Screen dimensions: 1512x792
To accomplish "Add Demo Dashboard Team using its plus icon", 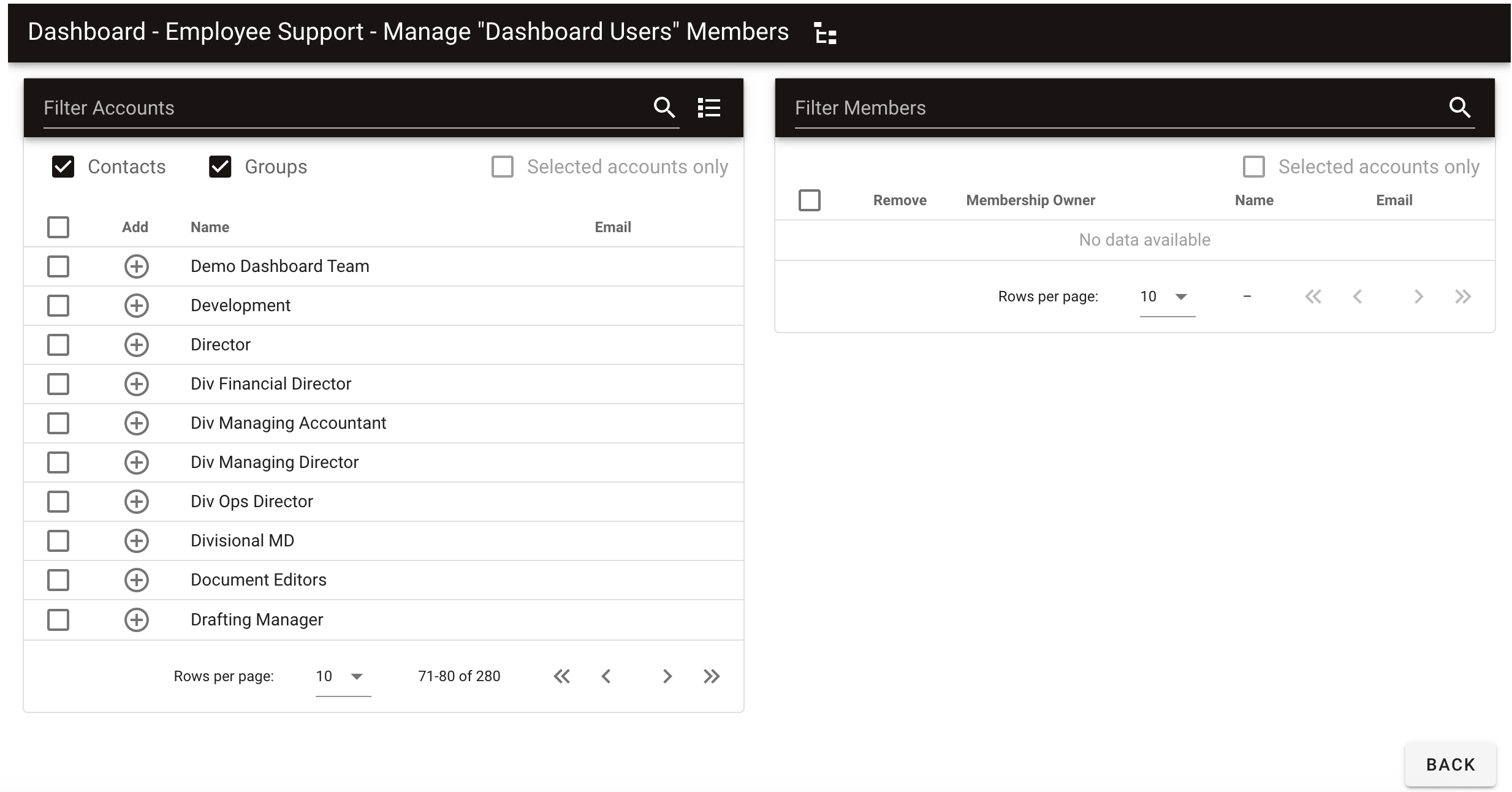I will click(136, 266).
